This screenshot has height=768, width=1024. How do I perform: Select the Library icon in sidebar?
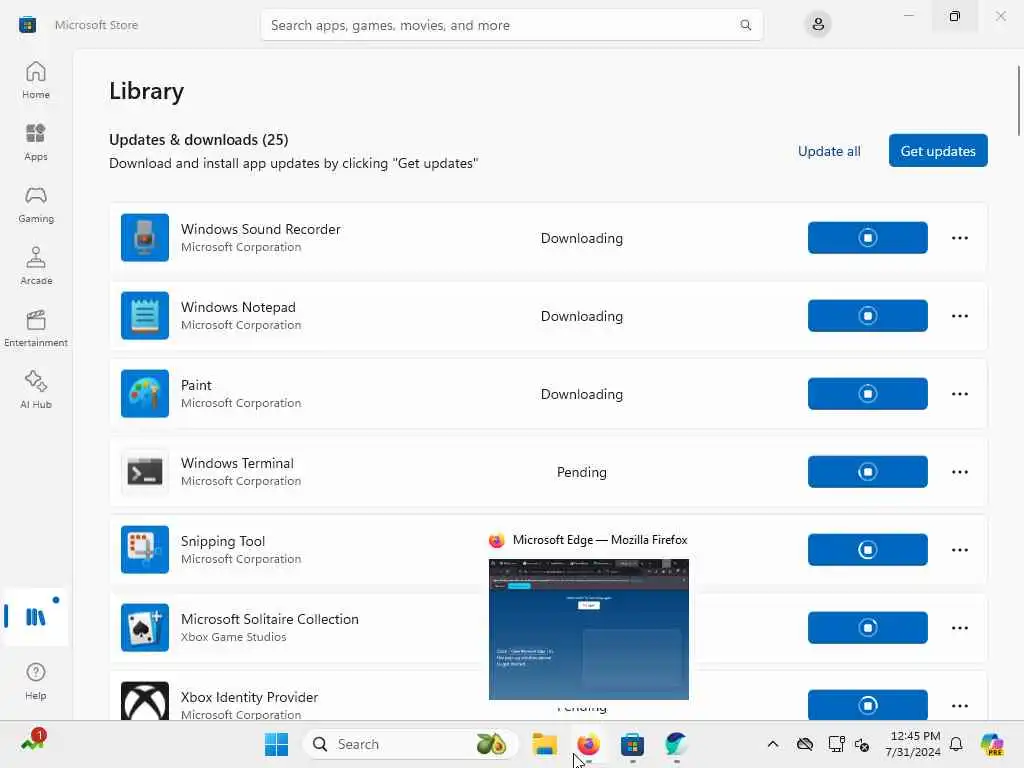pos(35,617)
